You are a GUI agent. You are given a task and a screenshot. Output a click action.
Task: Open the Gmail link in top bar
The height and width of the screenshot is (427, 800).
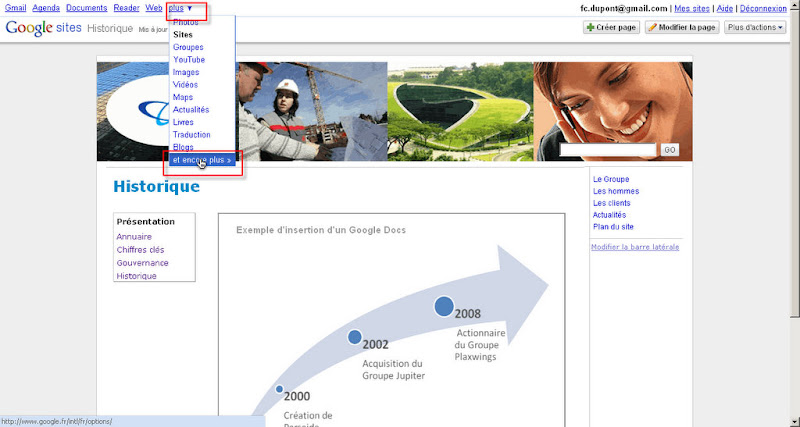tap(15, 8)
